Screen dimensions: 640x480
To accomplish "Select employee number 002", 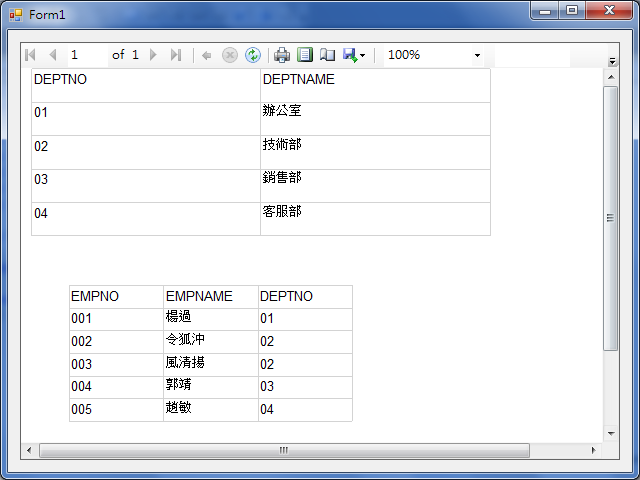I will pos(116,342).
